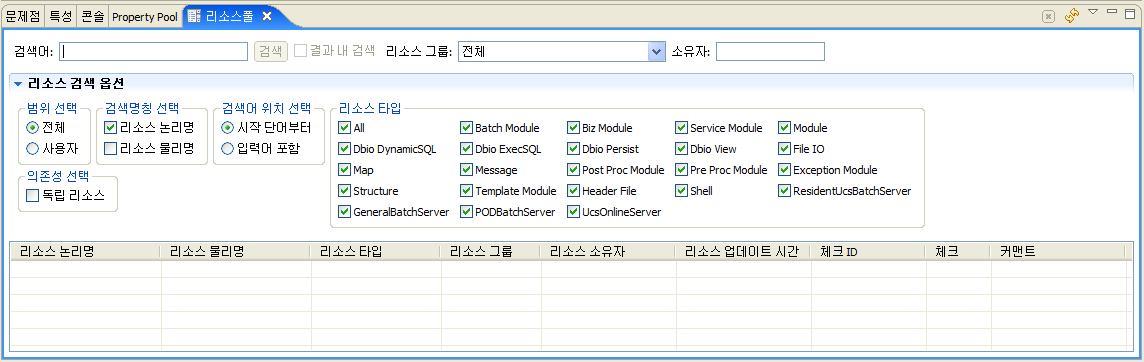Toggle the Message checkbox
This screenshot has width=1144, height=362.
click(x=466, y=170)
